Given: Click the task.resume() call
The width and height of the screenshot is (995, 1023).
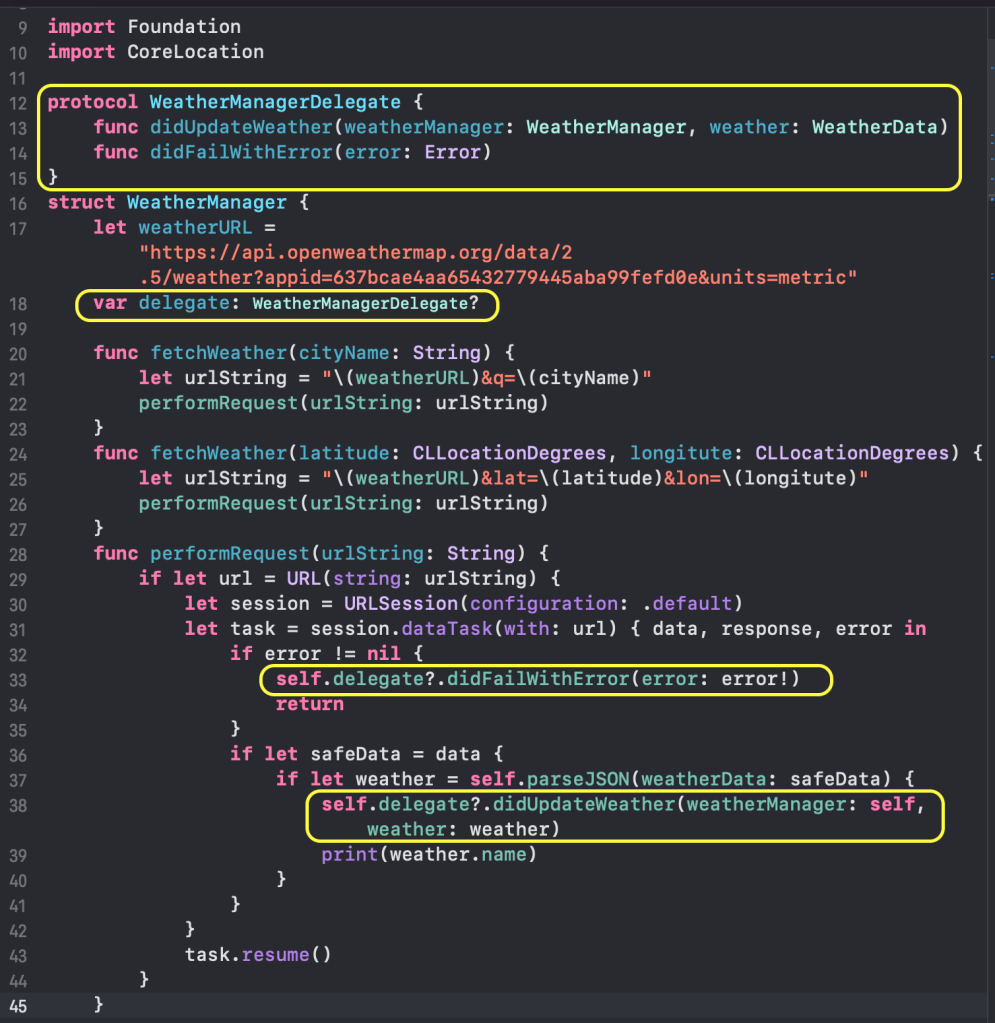Looking at the screenshot, I should [x=257, y=953].
